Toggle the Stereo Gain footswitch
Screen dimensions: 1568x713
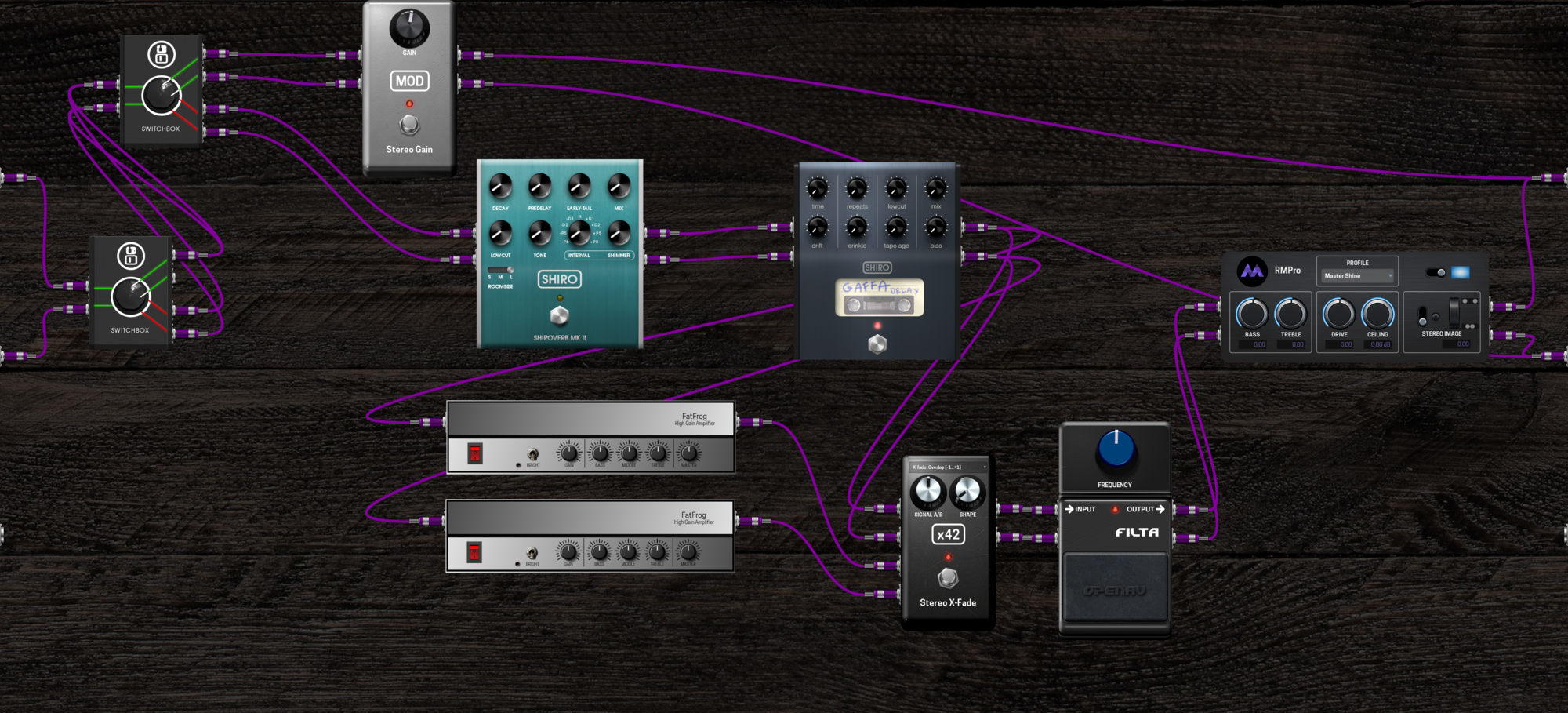409,124
